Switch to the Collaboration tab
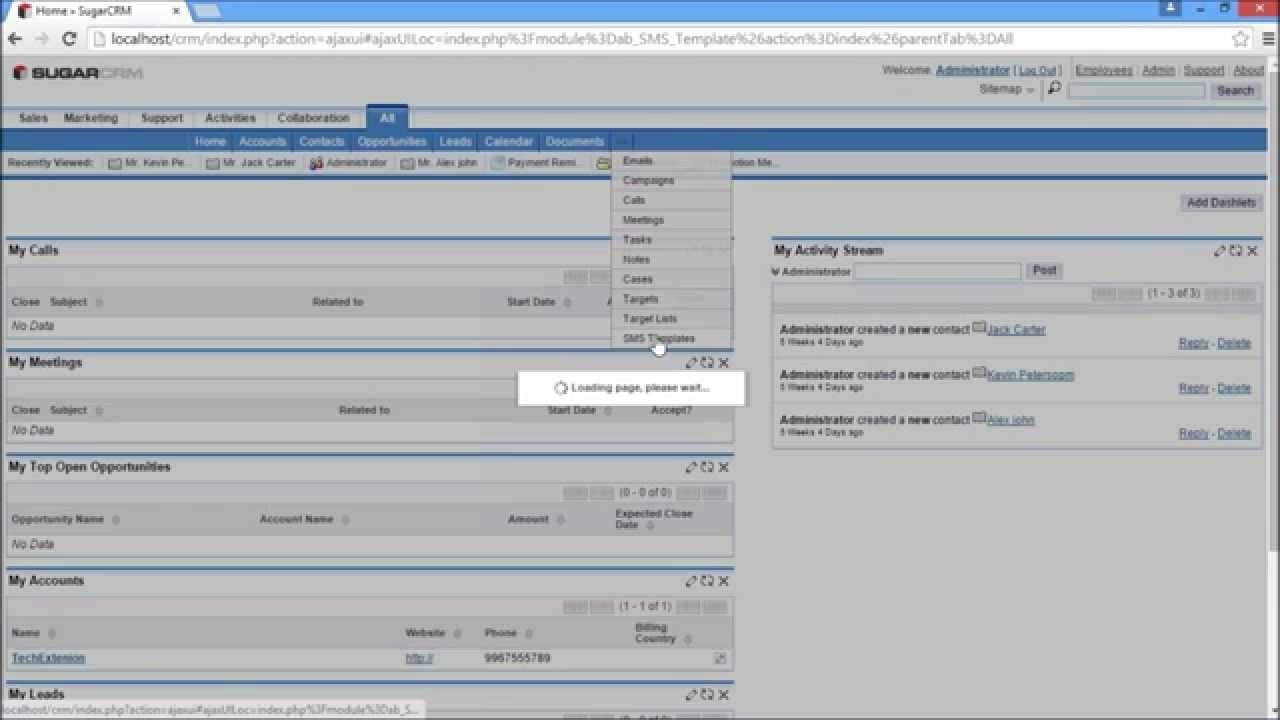The width and height of the screenshot is (1280, 720). (313, 118)
